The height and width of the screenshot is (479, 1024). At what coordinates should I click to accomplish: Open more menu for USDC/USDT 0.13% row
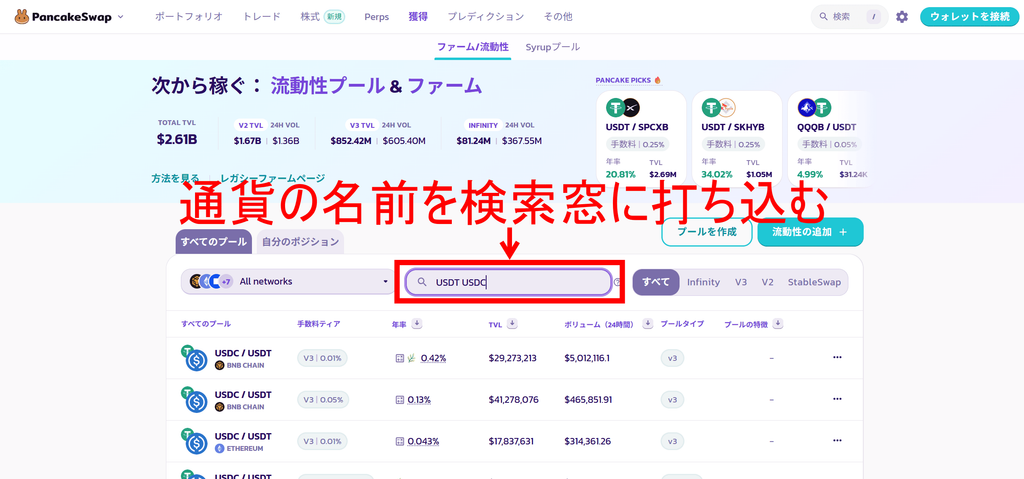coord(837,399)
